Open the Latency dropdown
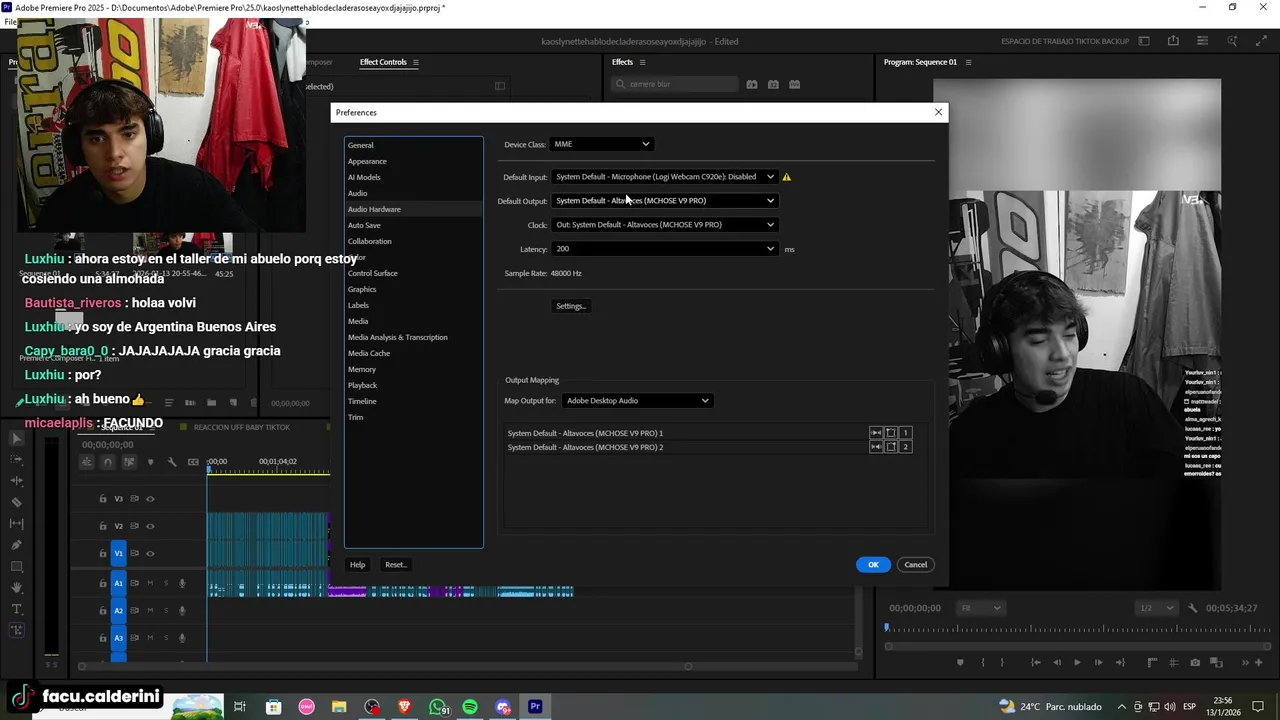The image size is (1280, 720). 665,249
